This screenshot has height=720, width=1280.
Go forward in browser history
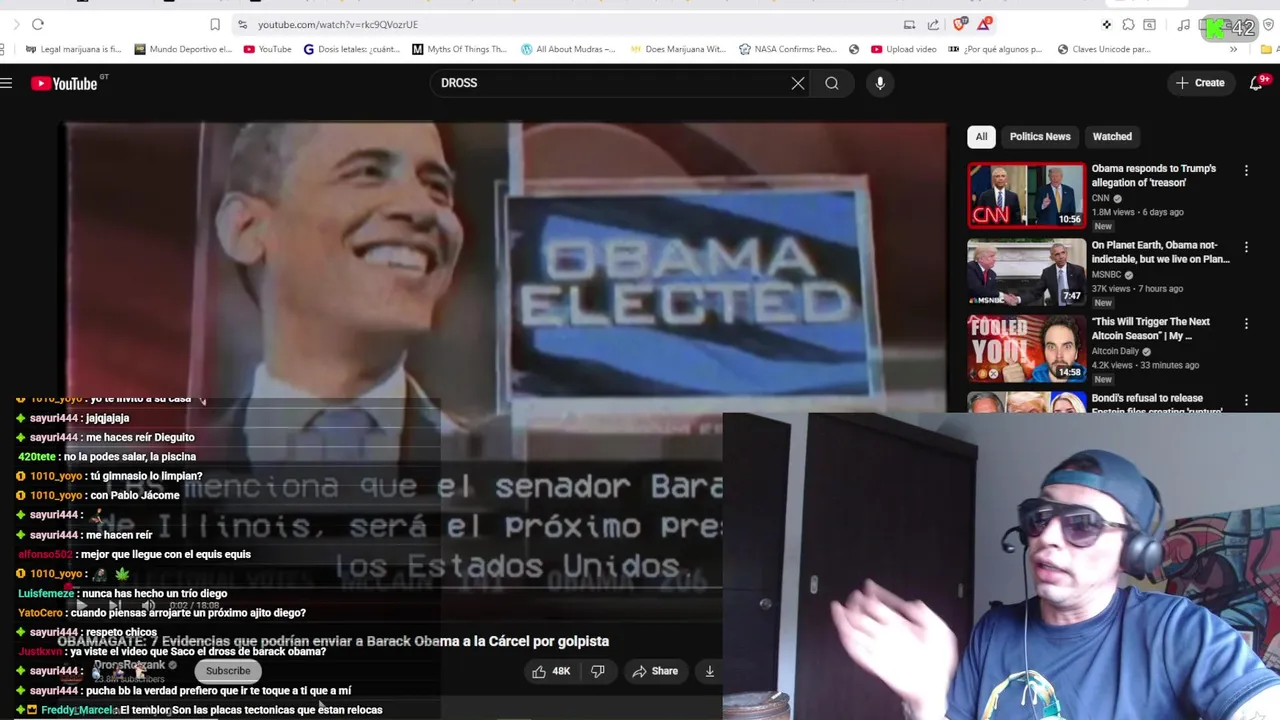(15, 24)
